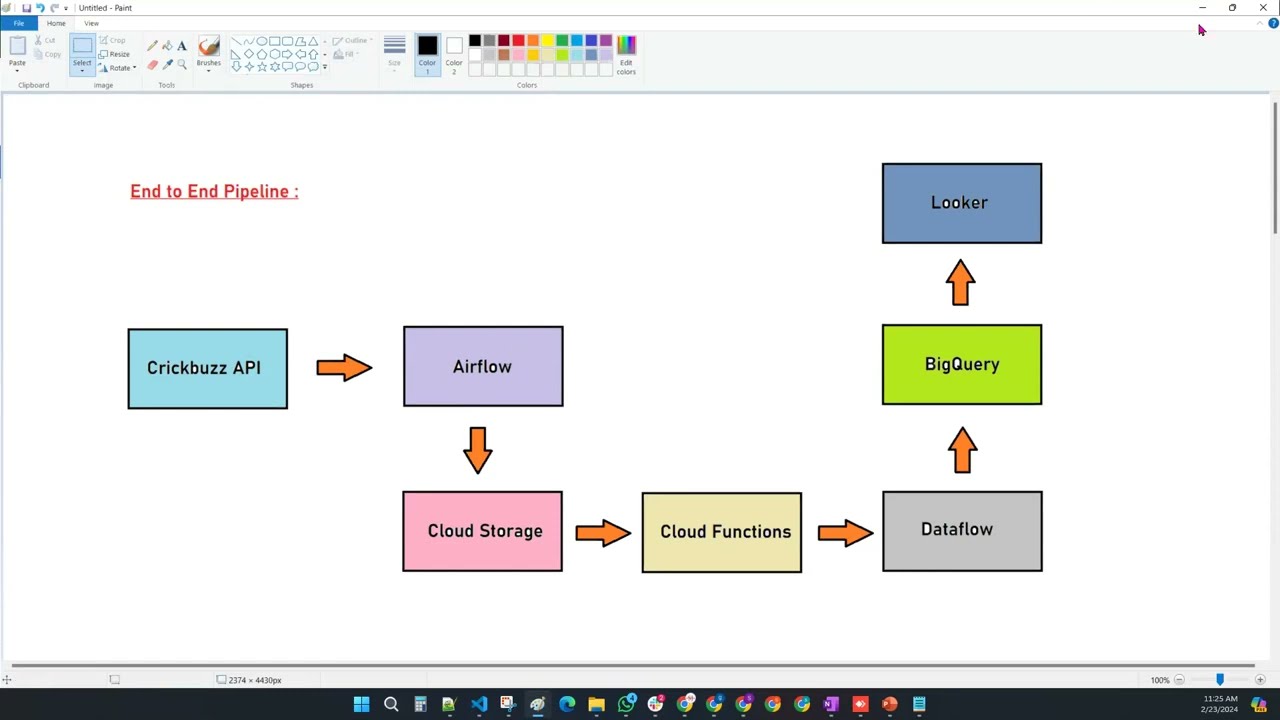Click the Paste clipboard icon
The image size is (1280, 720).
(x=17, y=46)
